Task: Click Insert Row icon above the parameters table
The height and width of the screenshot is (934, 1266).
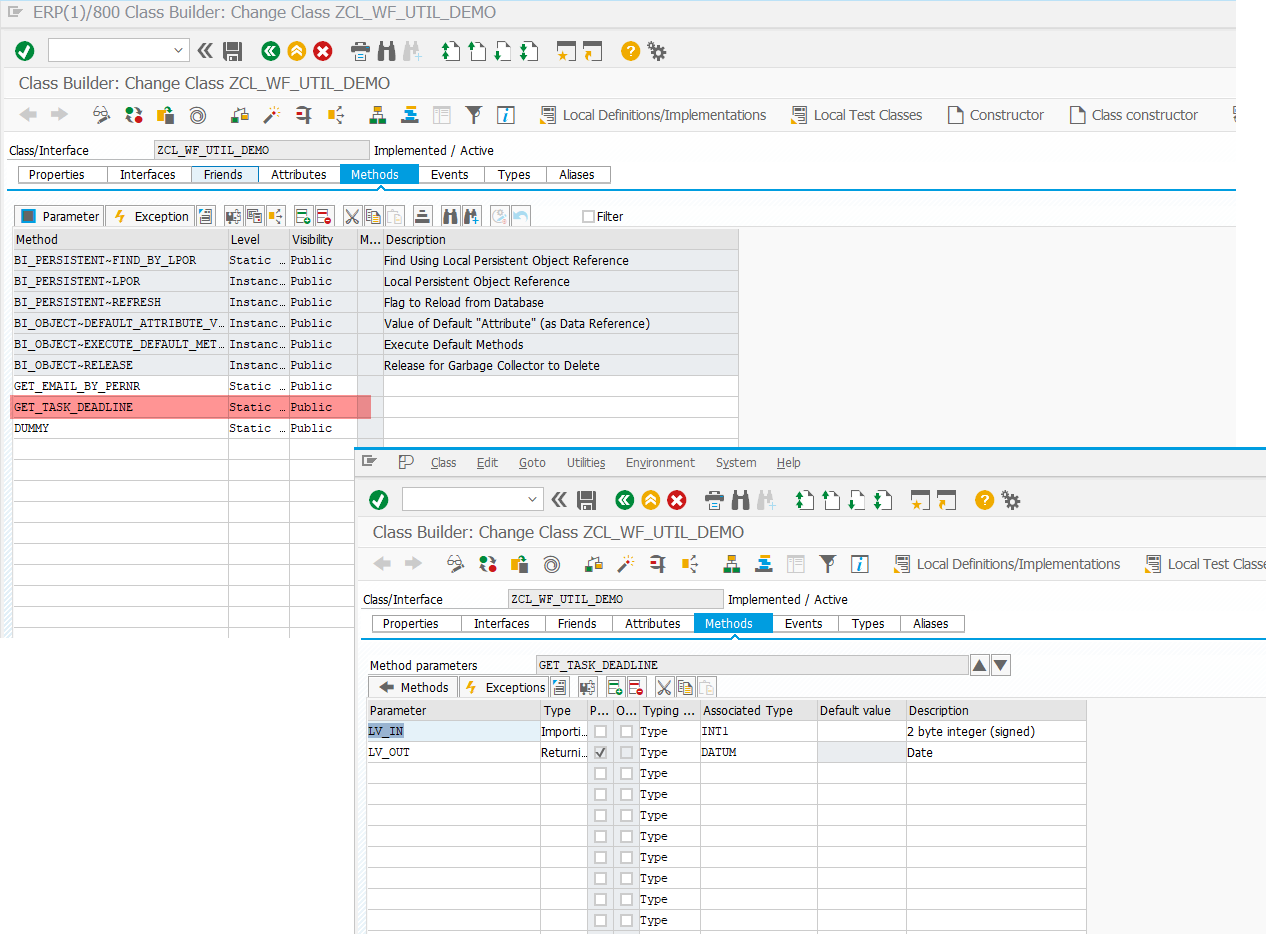Action: [615, 687]
